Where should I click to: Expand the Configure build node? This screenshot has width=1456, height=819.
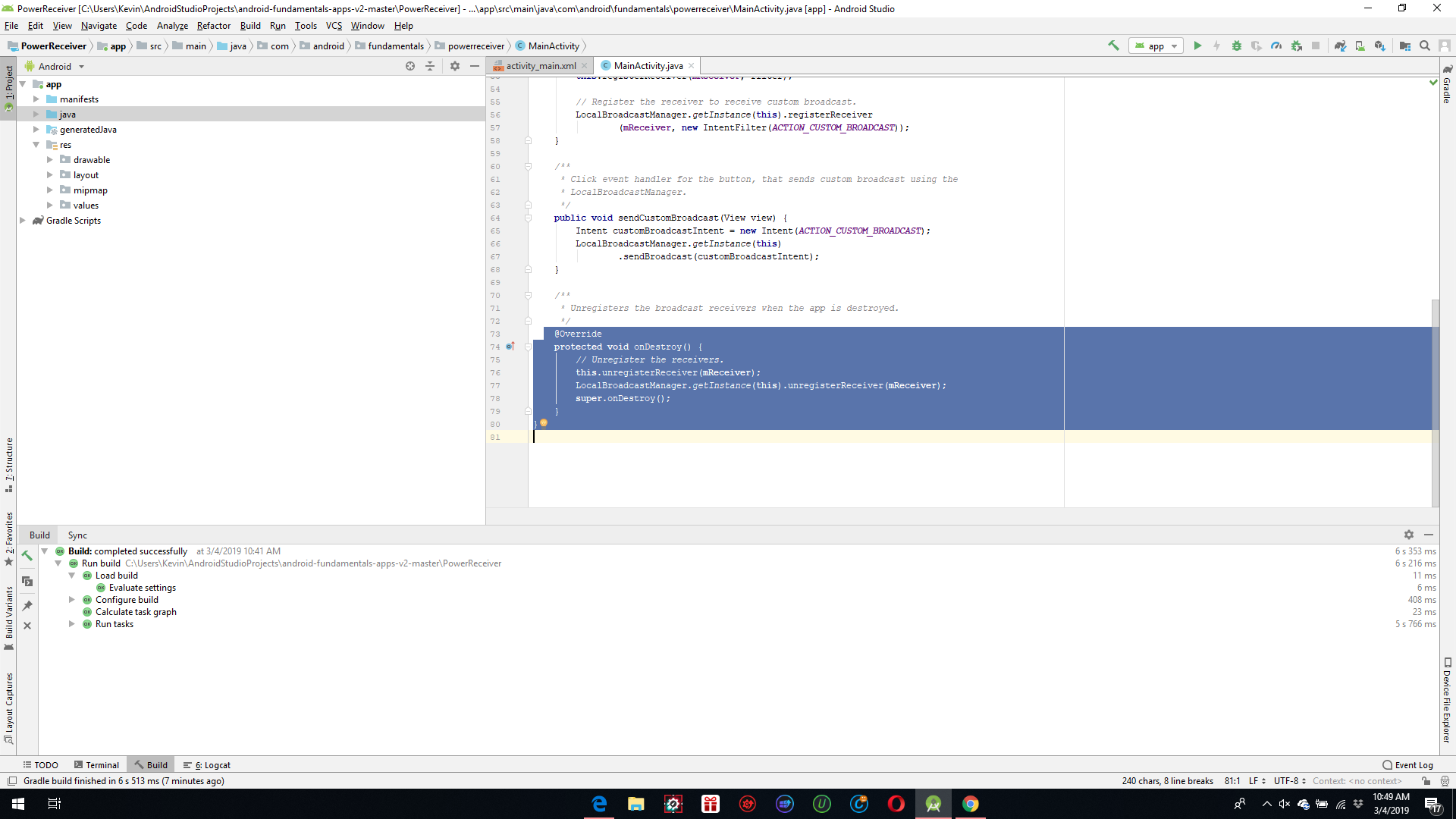pyautogui.click(x=72, y=600)
